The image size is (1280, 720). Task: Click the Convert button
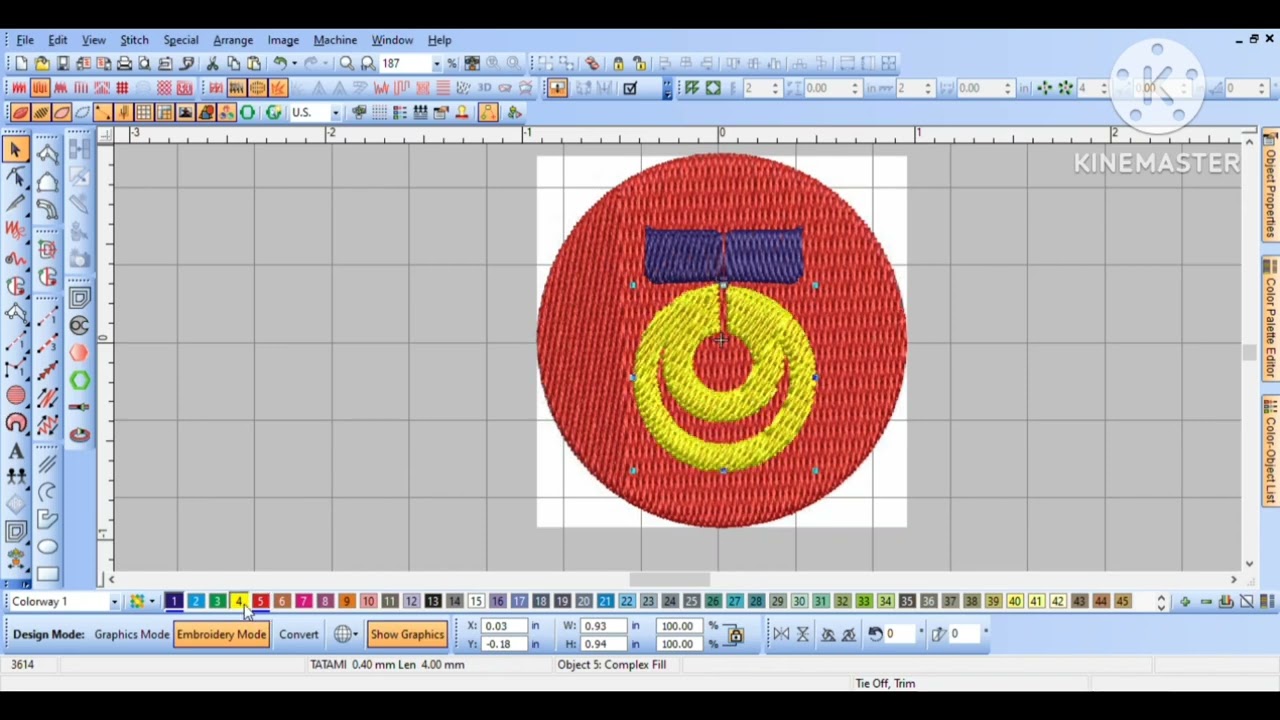point(299,634)
